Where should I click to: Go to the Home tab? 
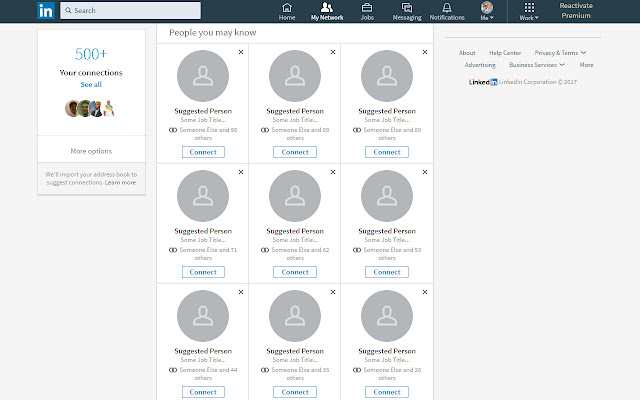(x=287, y=11)
